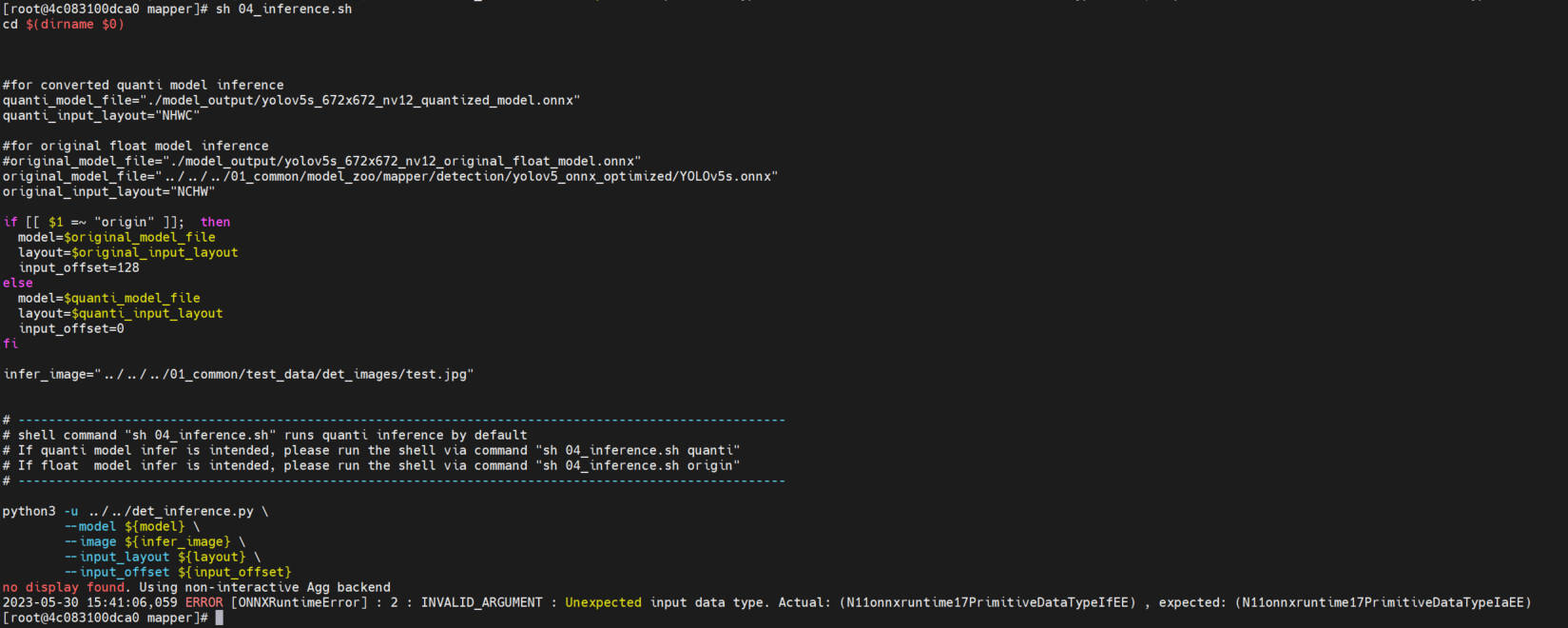Click the commented-out #original_model_file line
1568x628 pixels.
coord(321,161)
